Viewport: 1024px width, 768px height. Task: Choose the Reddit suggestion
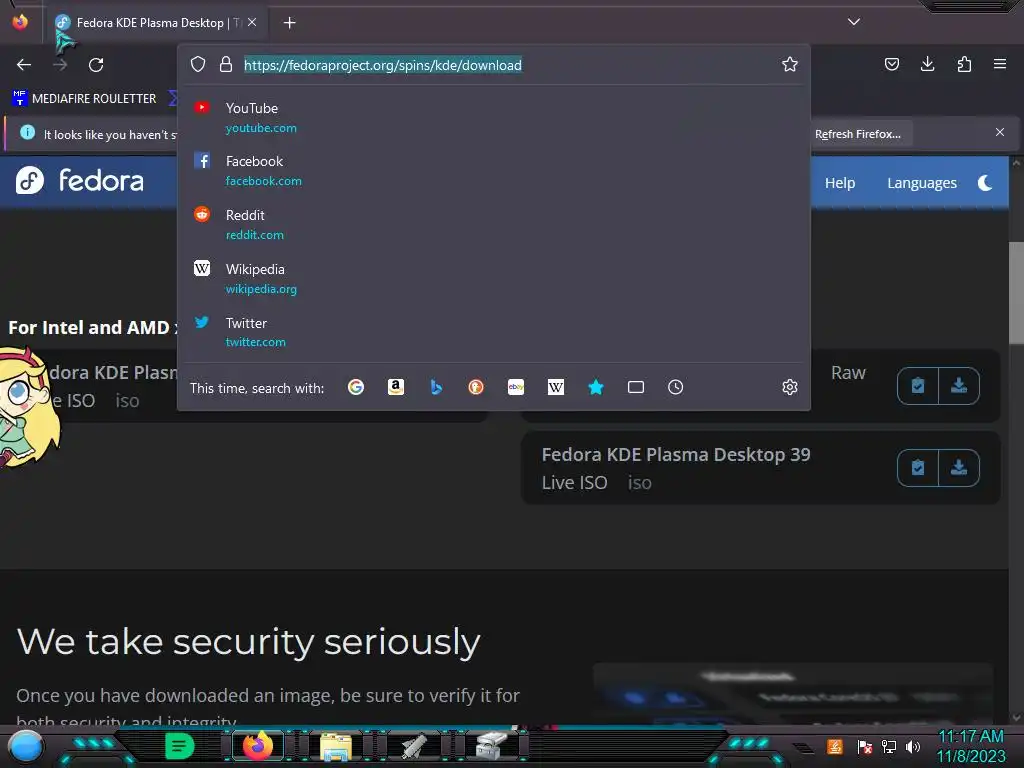pyautogui.click(x=494, y=225)
